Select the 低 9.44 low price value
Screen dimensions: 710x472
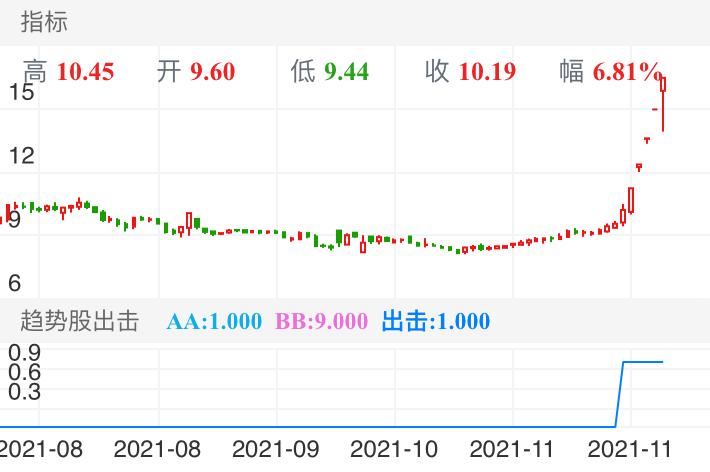[330, 72]
